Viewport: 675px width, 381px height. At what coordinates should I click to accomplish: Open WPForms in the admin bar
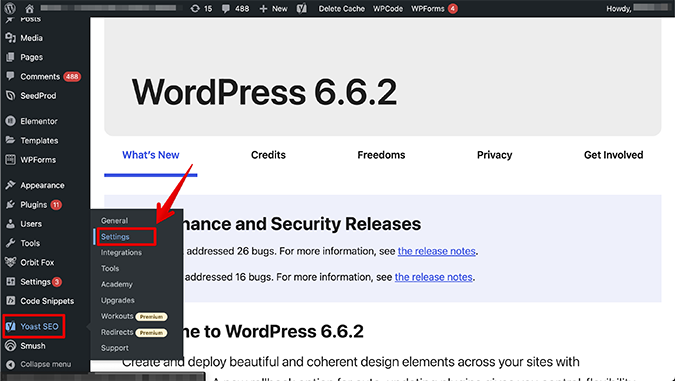tap(434, 9)
